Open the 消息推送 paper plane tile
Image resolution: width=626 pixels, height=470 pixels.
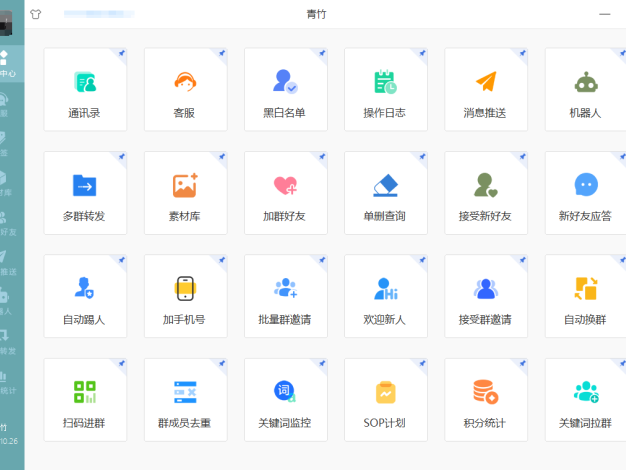[x=486, y=89]
